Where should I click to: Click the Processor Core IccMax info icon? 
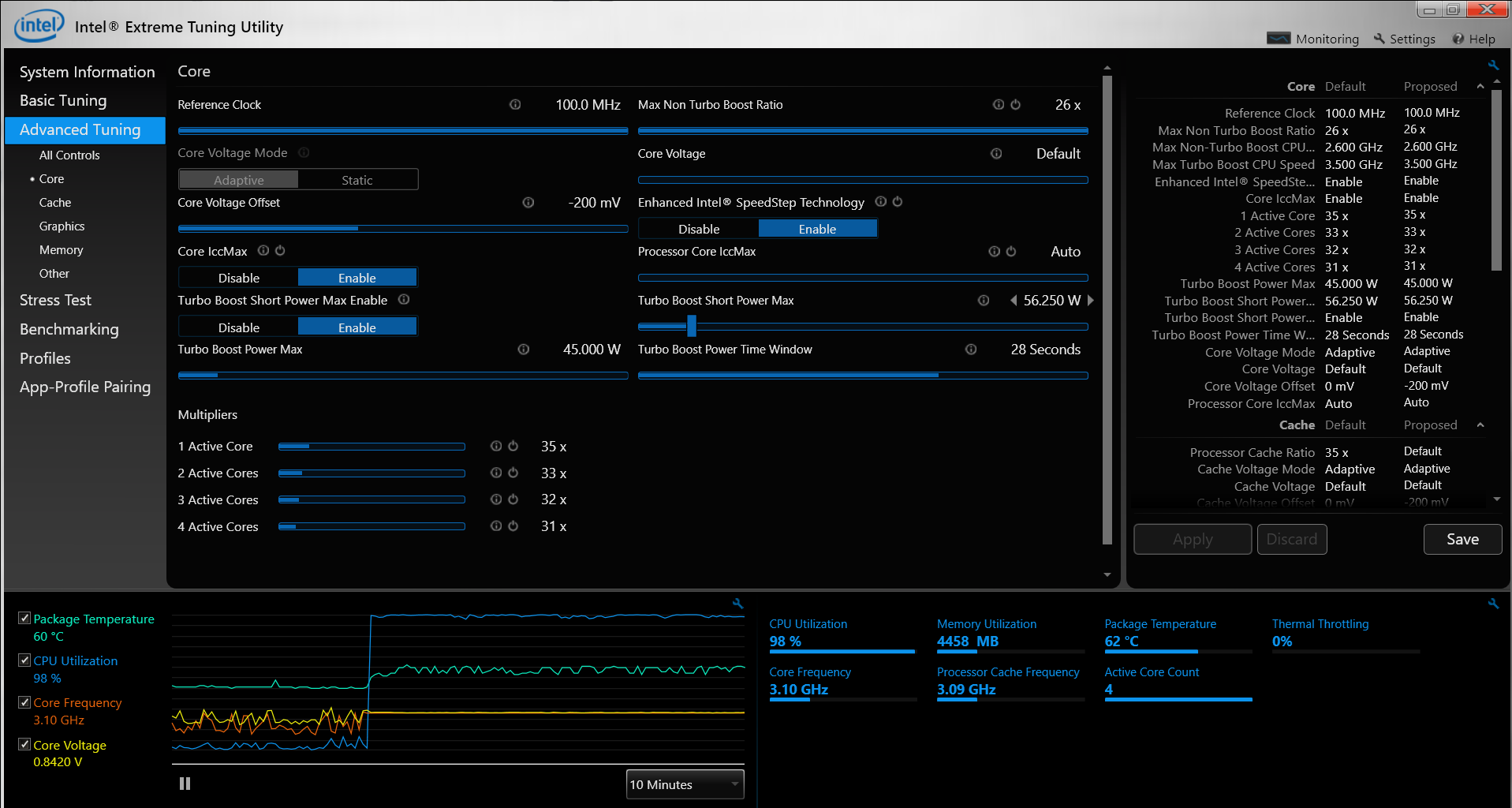click(x=995, y=251)
